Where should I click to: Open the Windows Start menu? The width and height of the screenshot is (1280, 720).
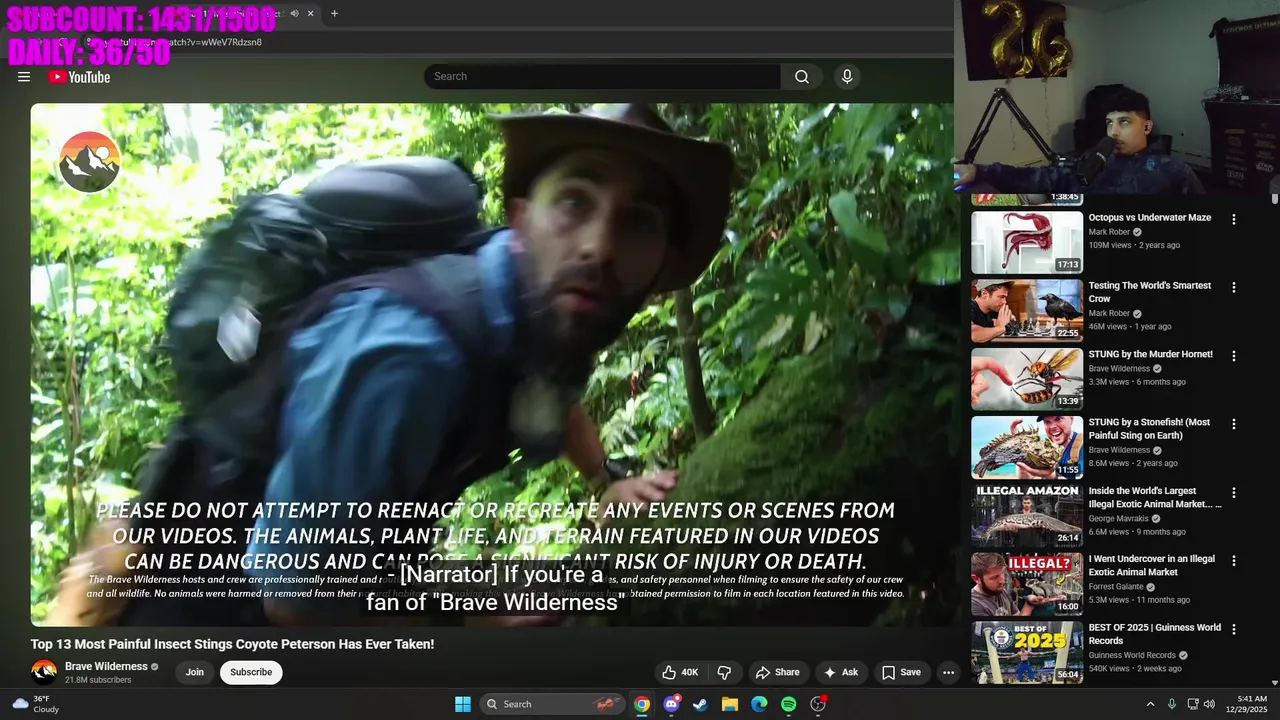(x=463, y=704)
